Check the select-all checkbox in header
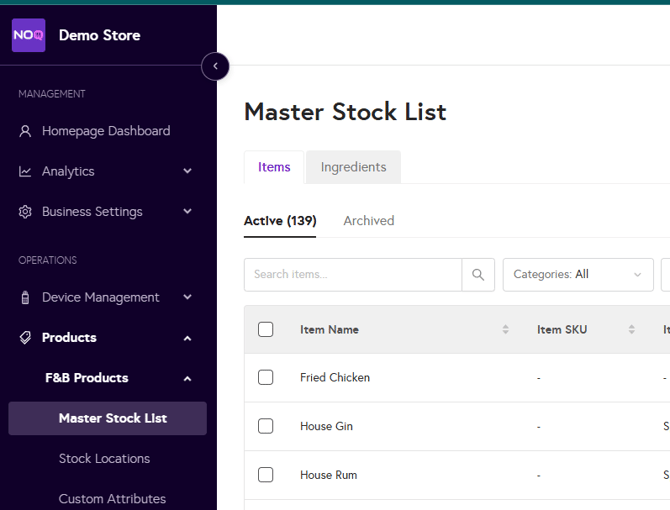Viewport: 670px width, 510px height. tap(265, 330)
